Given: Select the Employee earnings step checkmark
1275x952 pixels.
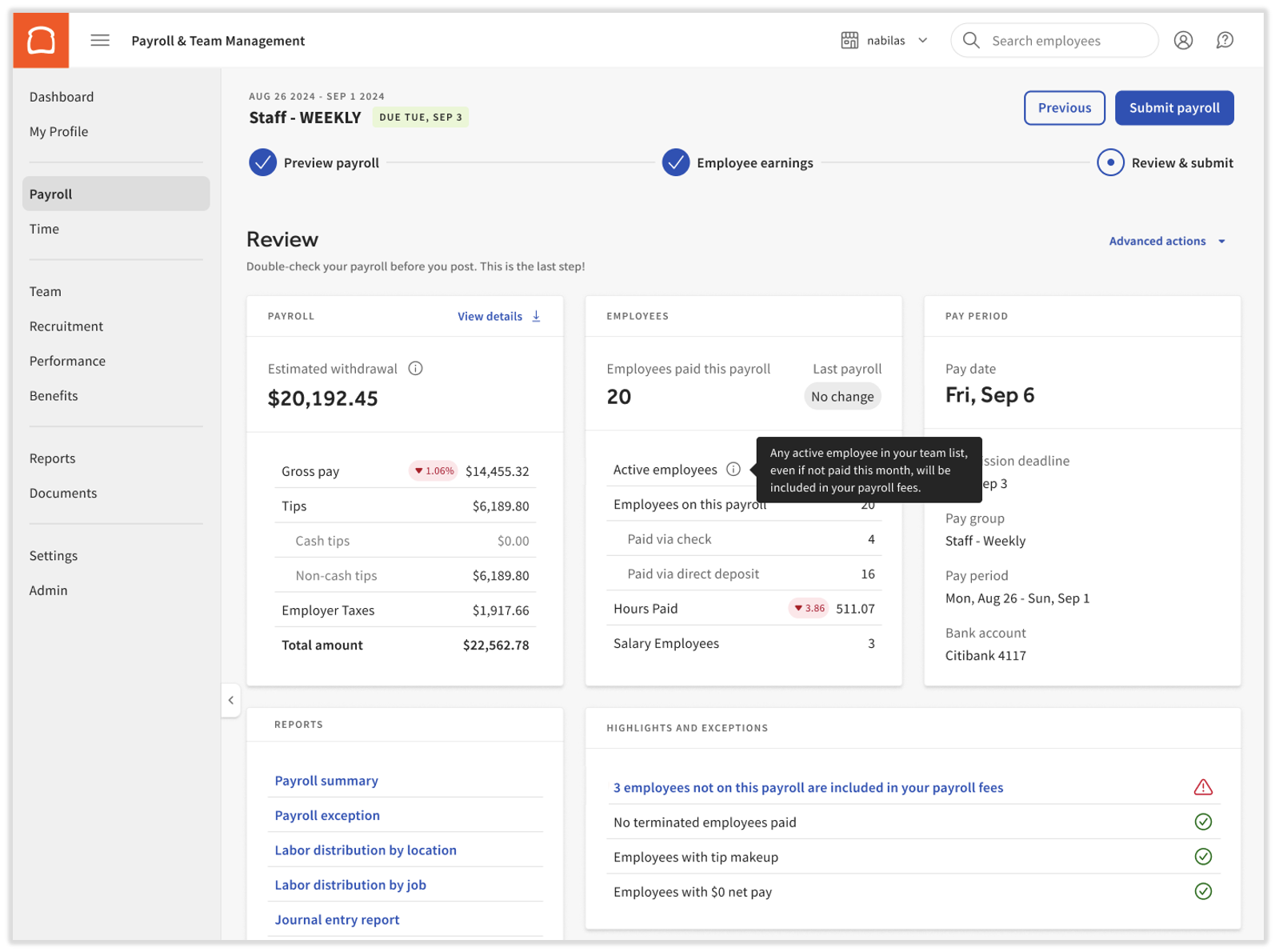Looking at the screenshot, I should [675, 162].
